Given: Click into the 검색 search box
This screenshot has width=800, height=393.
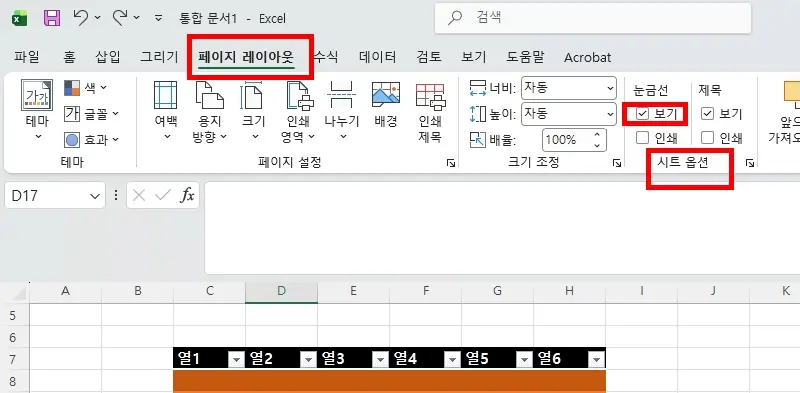Looking at the screenshot, I should tap(593, 18).
